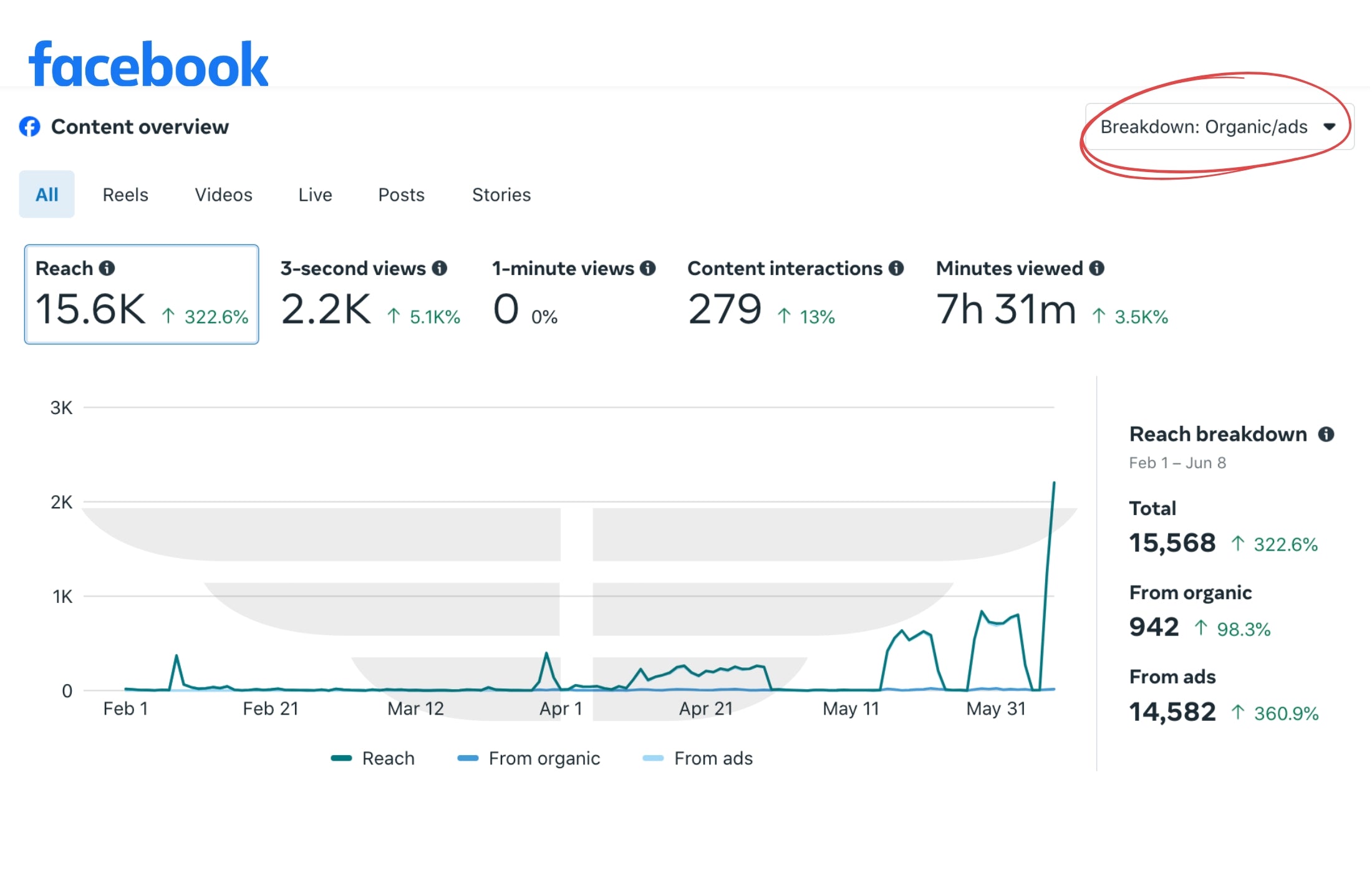
Task: Click the info icon beside 3-second views
Action: [x=440, y=268]
